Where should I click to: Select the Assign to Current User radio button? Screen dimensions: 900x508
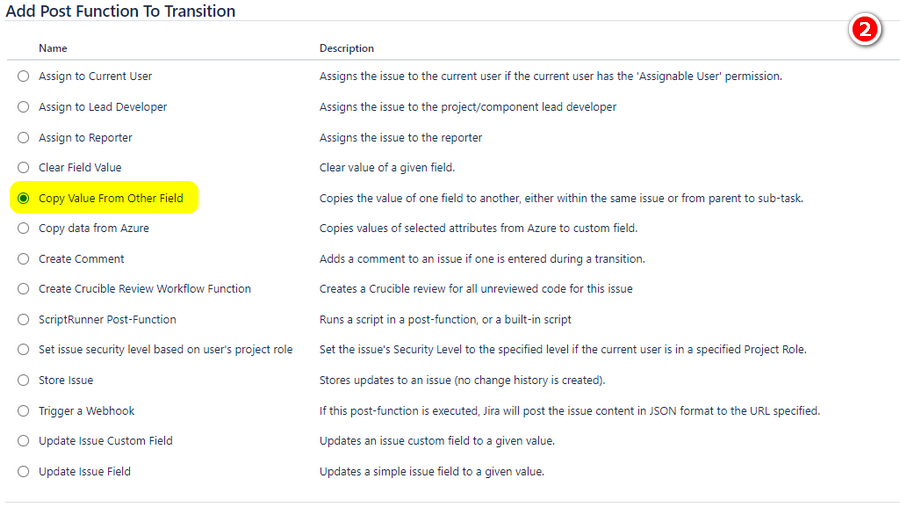pos(23,76)
